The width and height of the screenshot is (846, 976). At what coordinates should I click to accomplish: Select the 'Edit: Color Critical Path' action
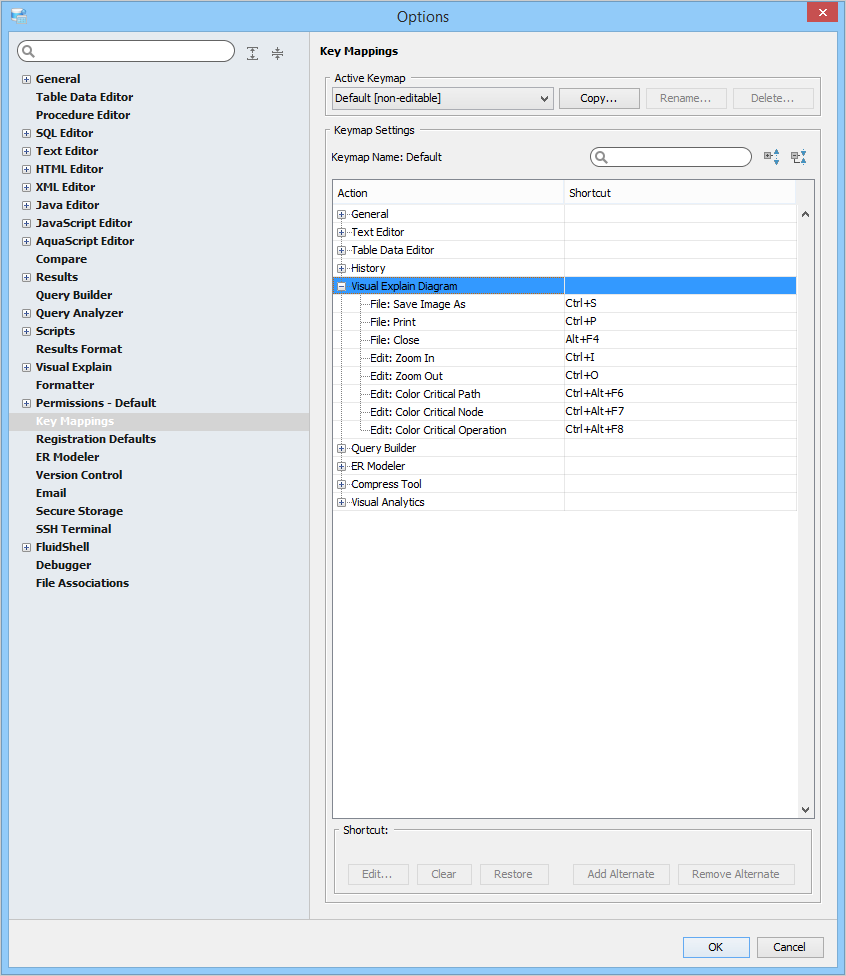[425, 394]
